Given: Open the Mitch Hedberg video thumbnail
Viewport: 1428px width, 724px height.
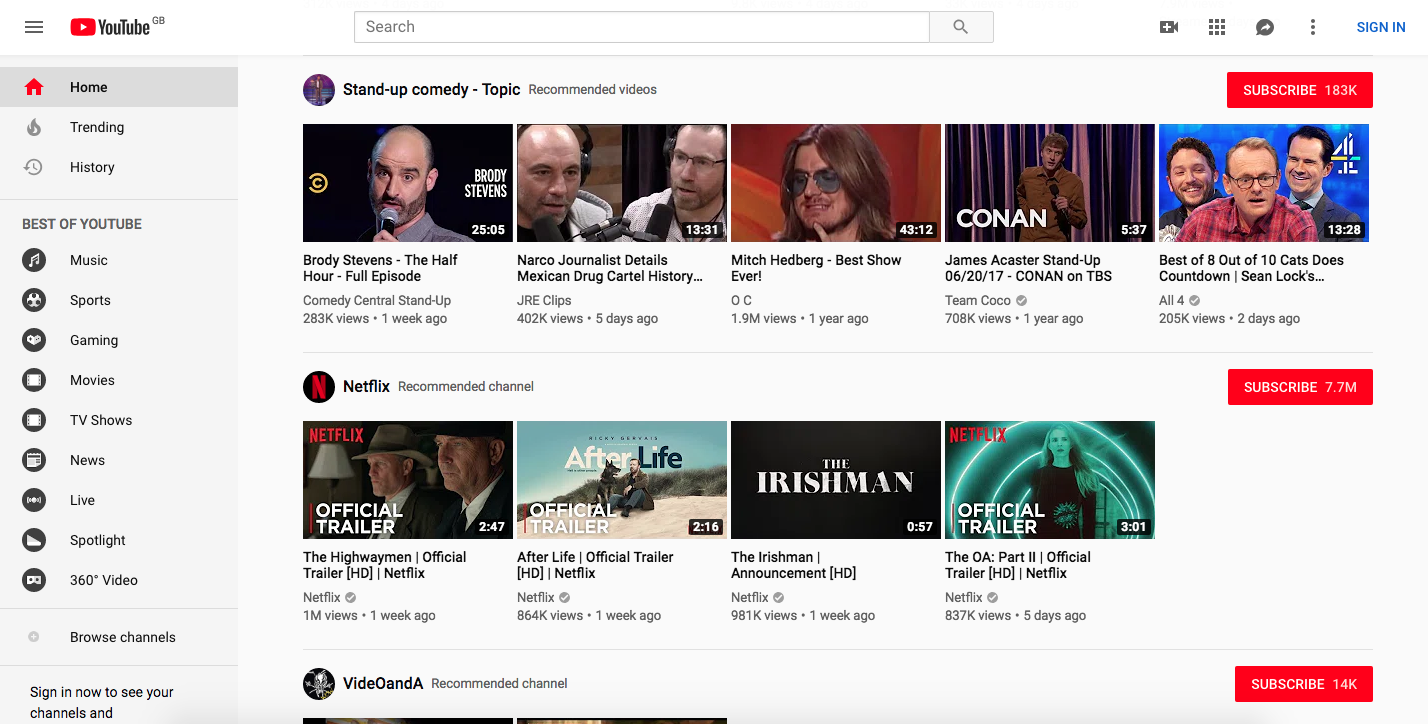Looking at the screenshot, I should tap(836, 183).
